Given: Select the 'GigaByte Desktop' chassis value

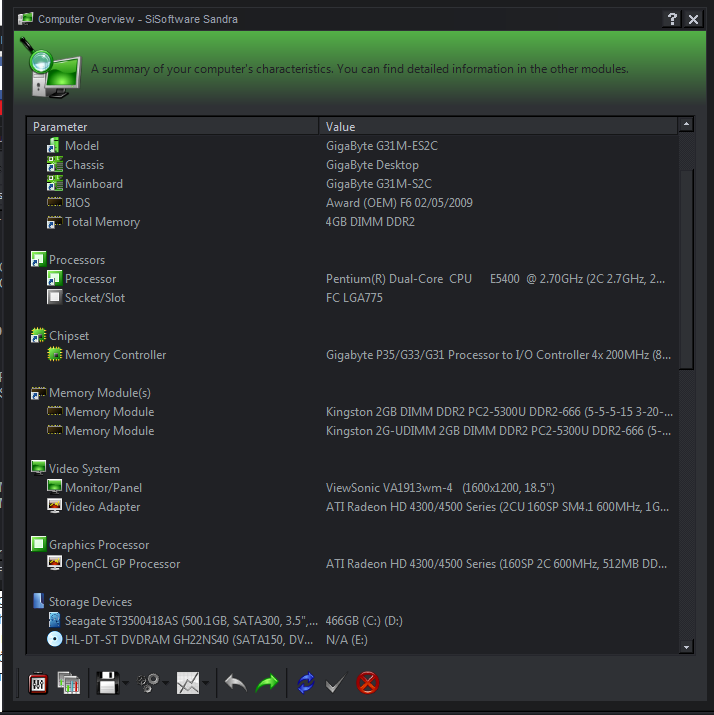Looking at the screenshot, I should pos(372,165).
